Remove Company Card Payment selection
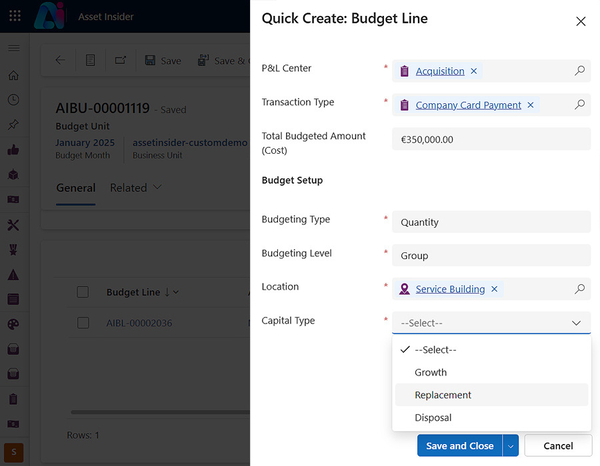The image size is (600, 466). pyautogui.click(x=530, y=105)
